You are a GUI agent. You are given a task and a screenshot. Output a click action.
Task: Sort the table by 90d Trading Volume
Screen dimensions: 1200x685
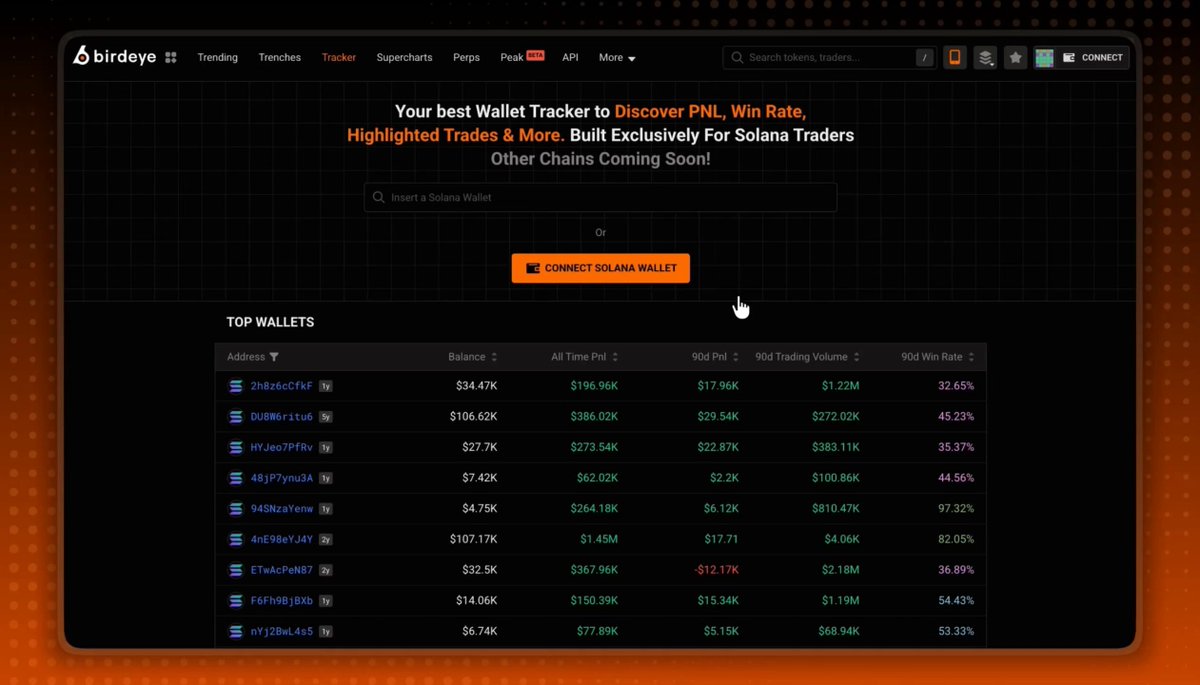[x=807, y=357]
